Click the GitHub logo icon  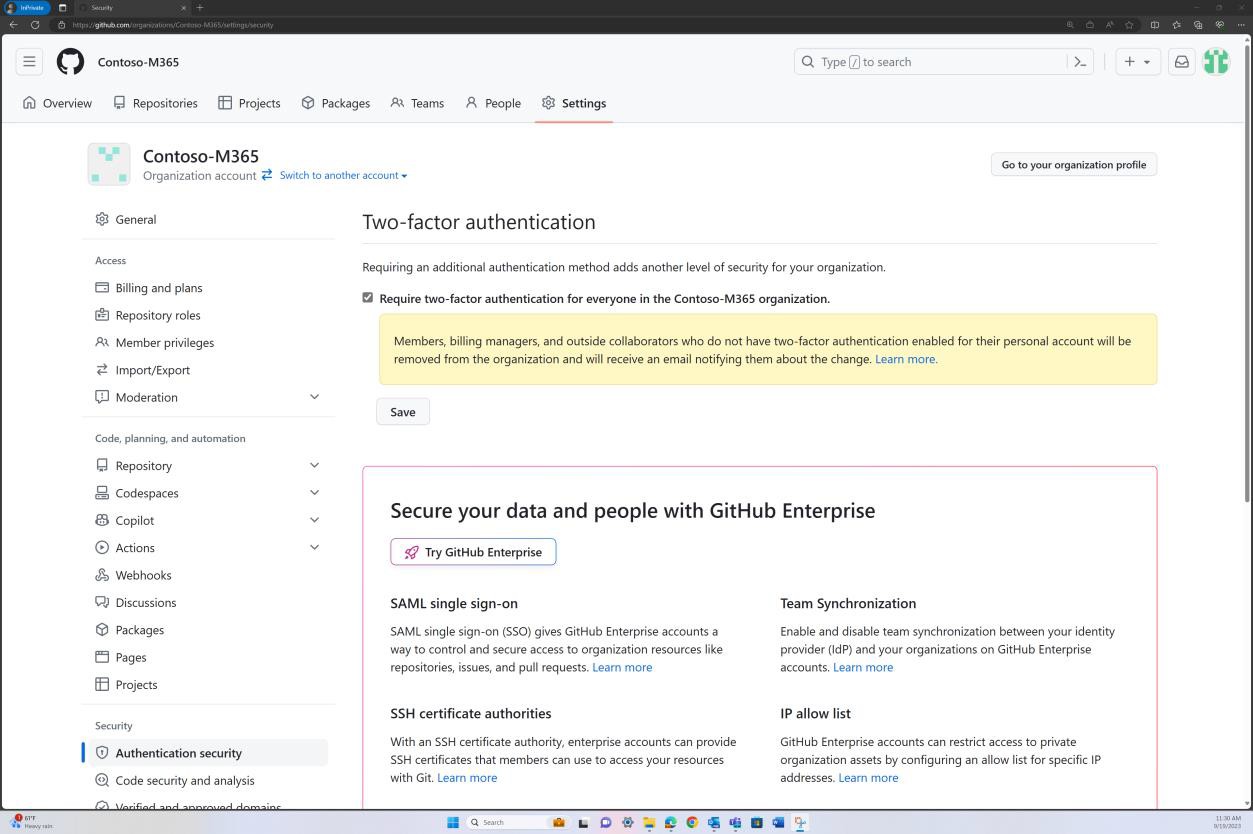pyautogui.click(x=70, y=61)
